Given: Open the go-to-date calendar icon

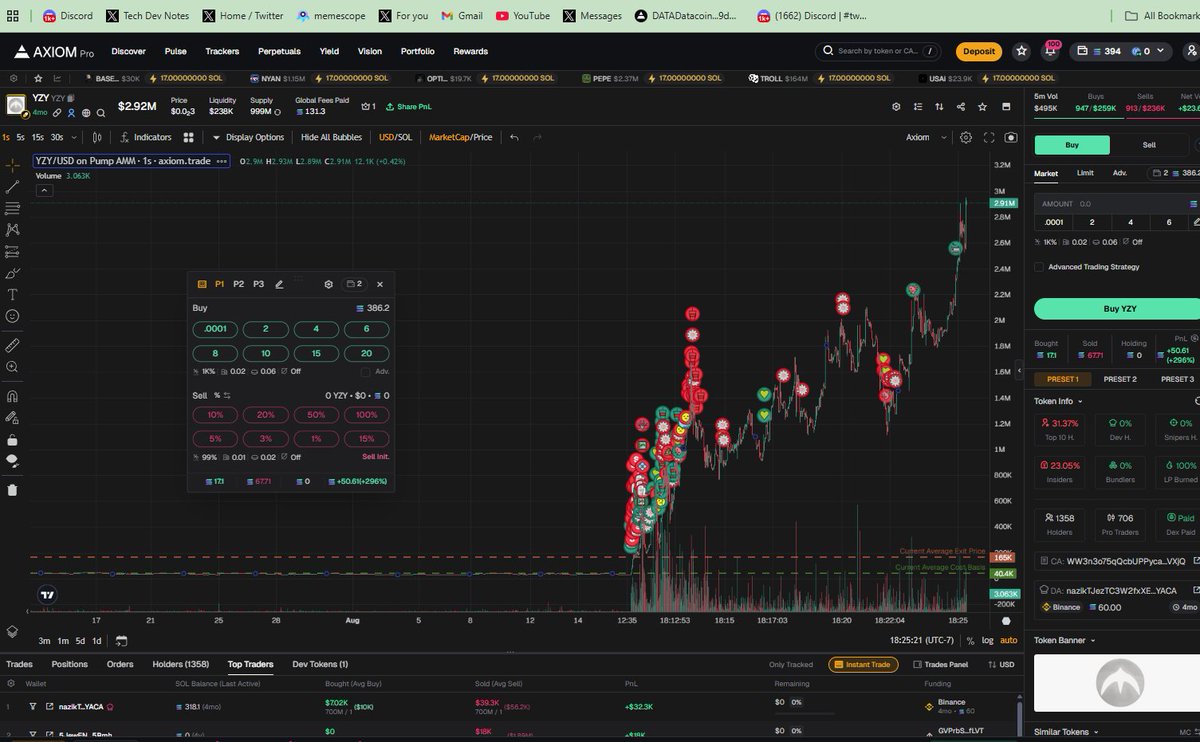Looking at the screenshot, I should point(121,640).
